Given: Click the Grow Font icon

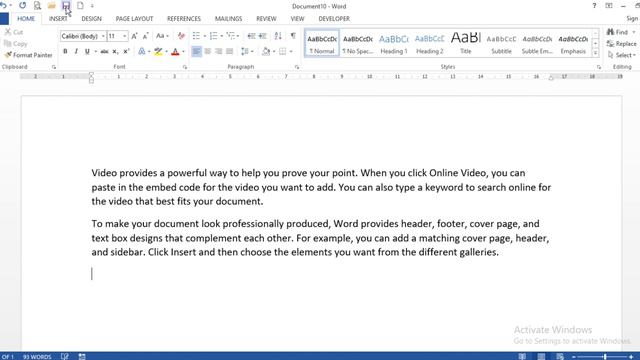Looking at the screenshot, I should (x=134, y=36).
